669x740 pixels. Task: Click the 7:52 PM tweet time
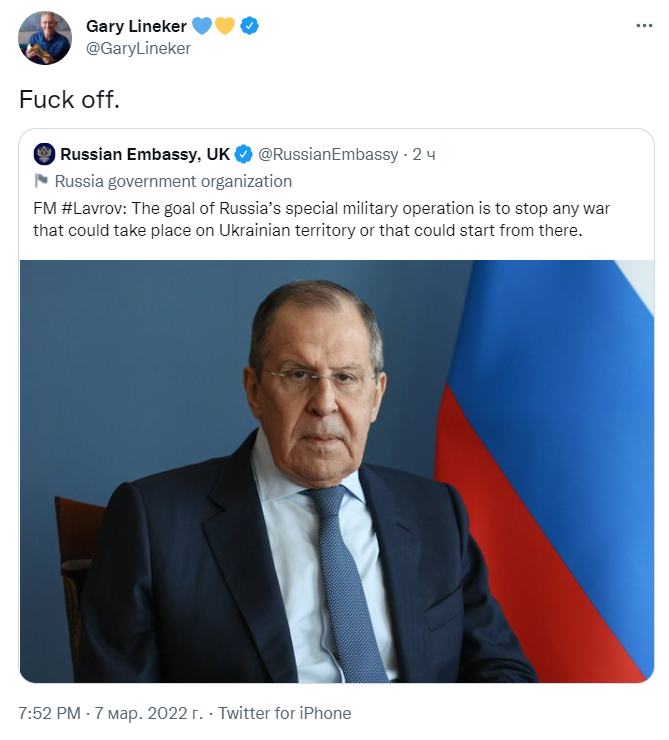tap(50, 713)
